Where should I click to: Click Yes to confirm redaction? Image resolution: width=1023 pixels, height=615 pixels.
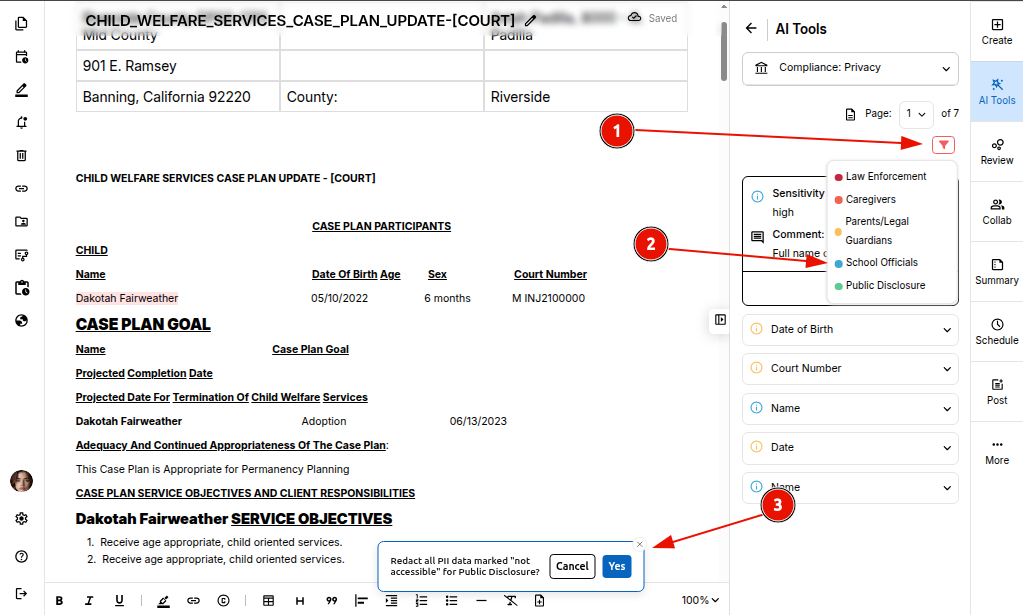pyautogui.click(x=617, y=566)
